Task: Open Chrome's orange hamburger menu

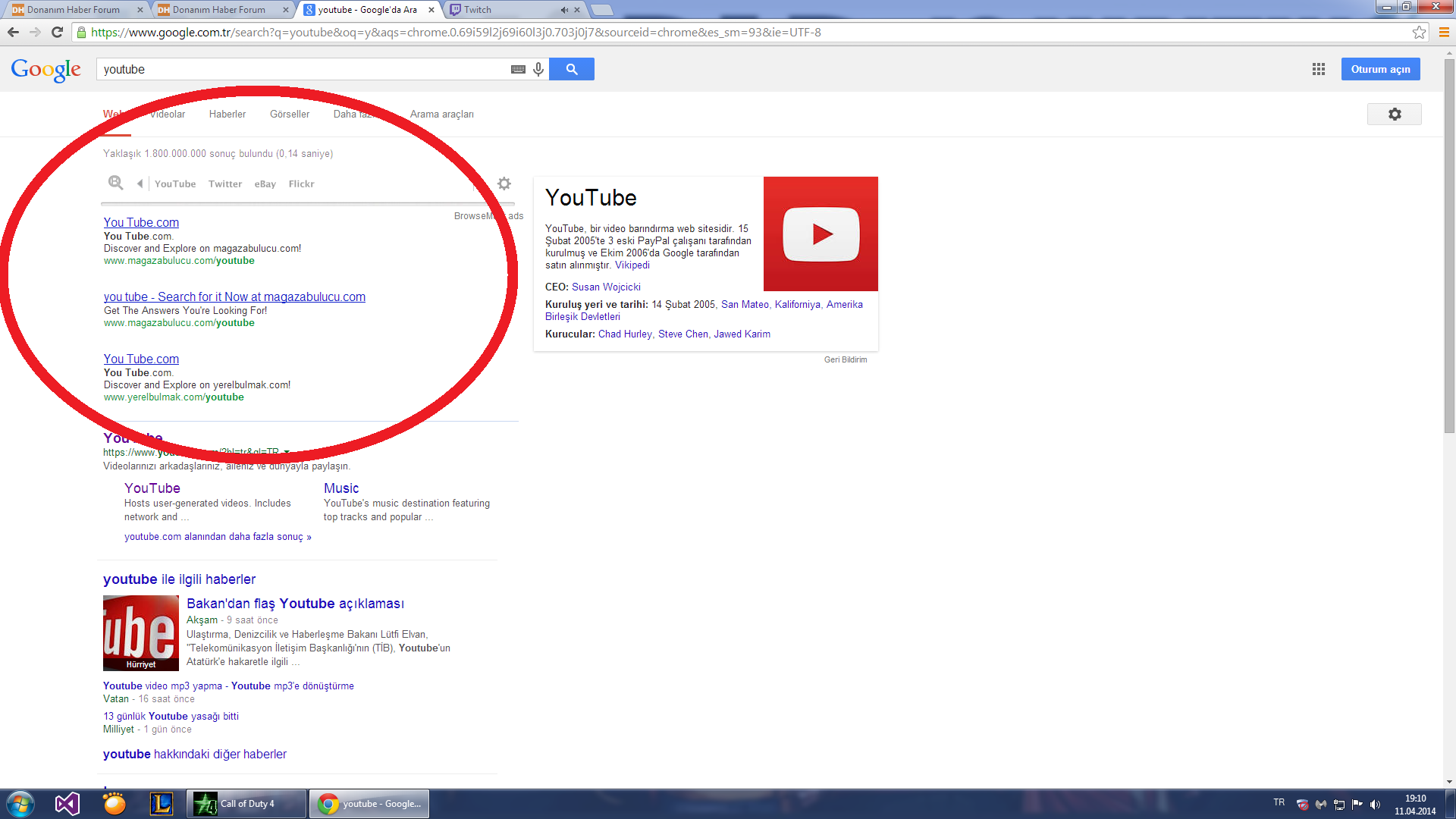Action: click(1444, 32)
